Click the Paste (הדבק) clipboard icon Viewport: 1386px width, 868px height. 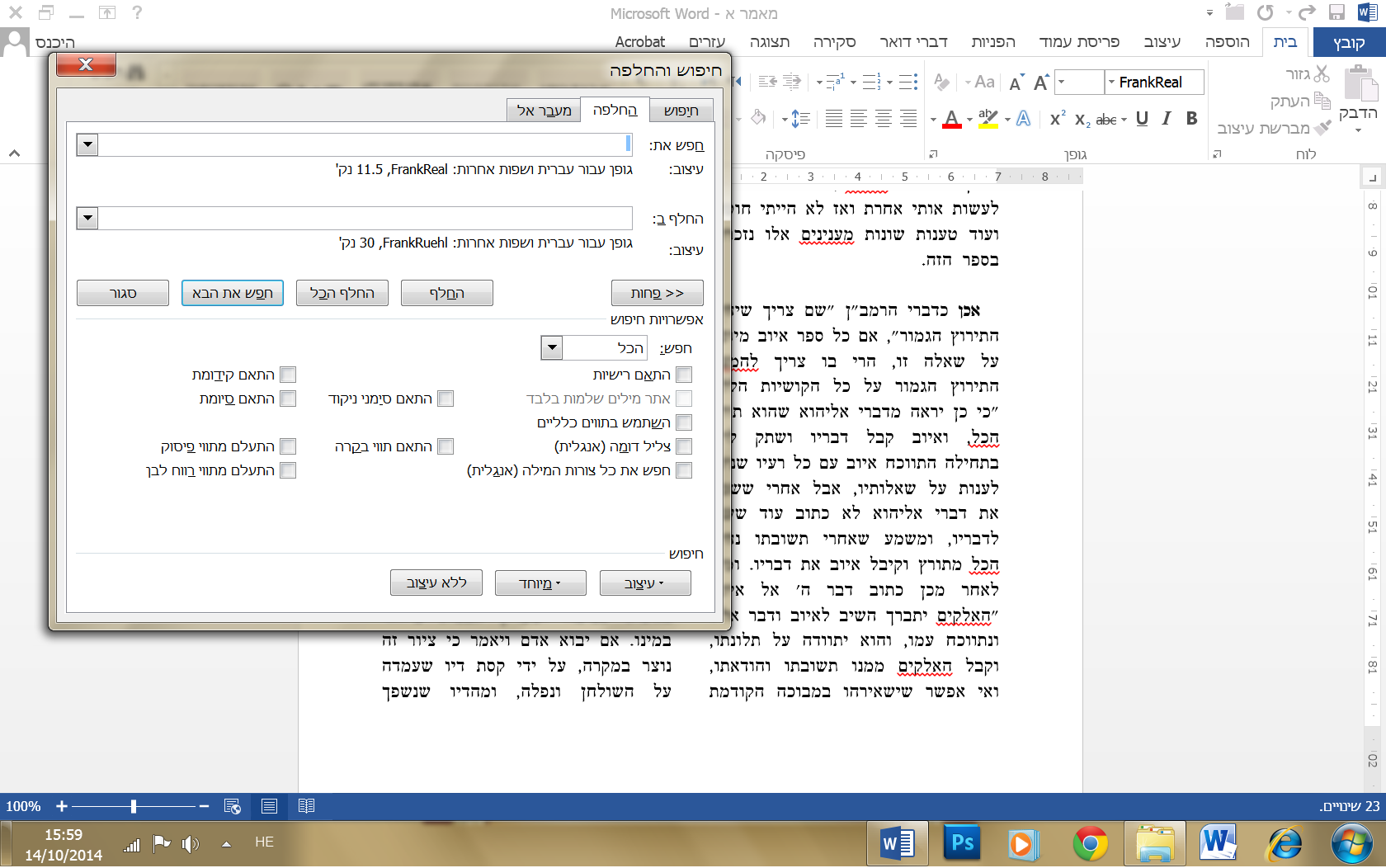pyautogui.click(x=1360, y=84)
